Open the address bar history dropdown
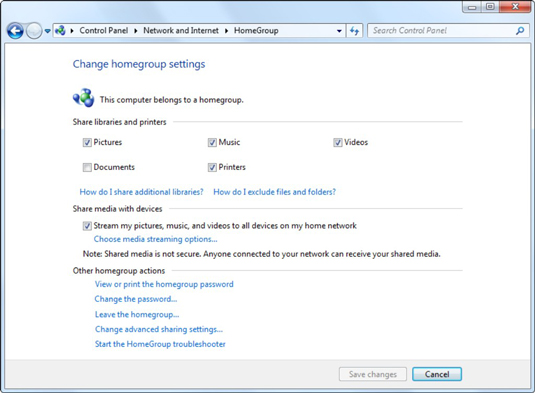Screen dimensions: 535x393 pos(339,31)
